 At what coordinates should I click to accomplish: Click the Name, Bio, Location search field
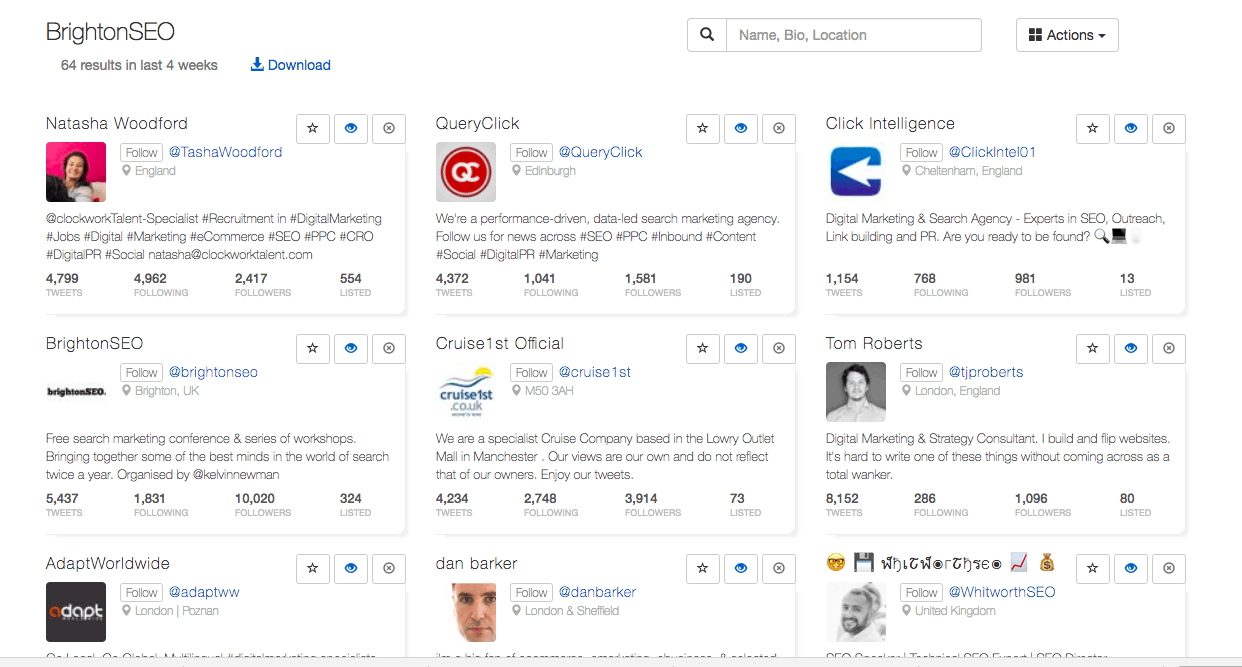pyautogui.click(x=853, y=35)
